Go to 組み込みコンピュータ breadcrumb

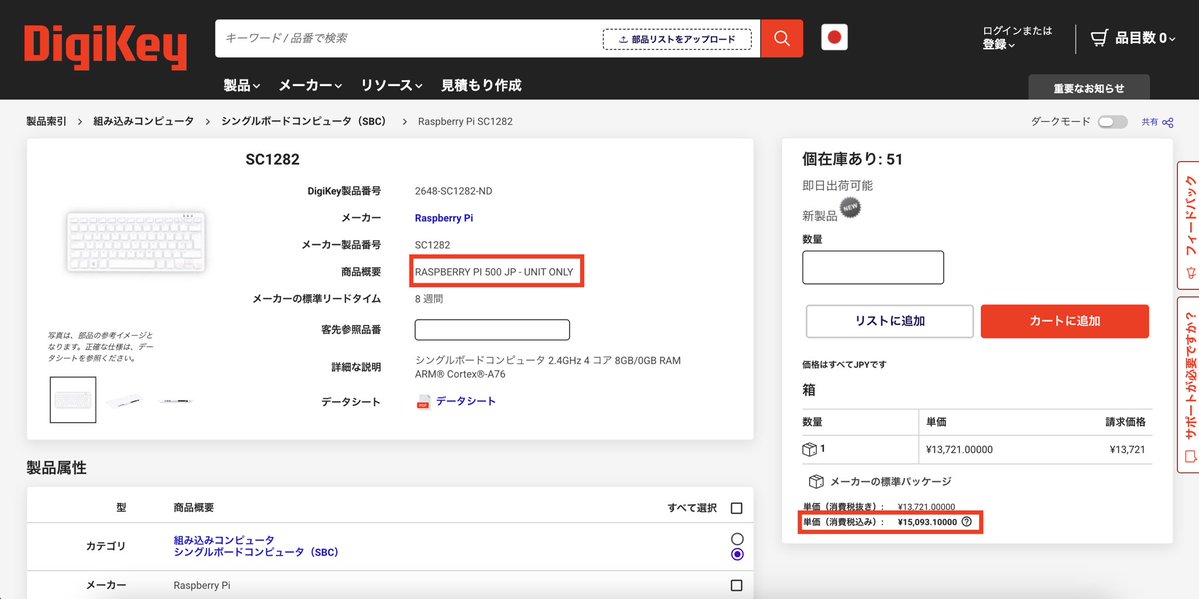pos(144,122)
